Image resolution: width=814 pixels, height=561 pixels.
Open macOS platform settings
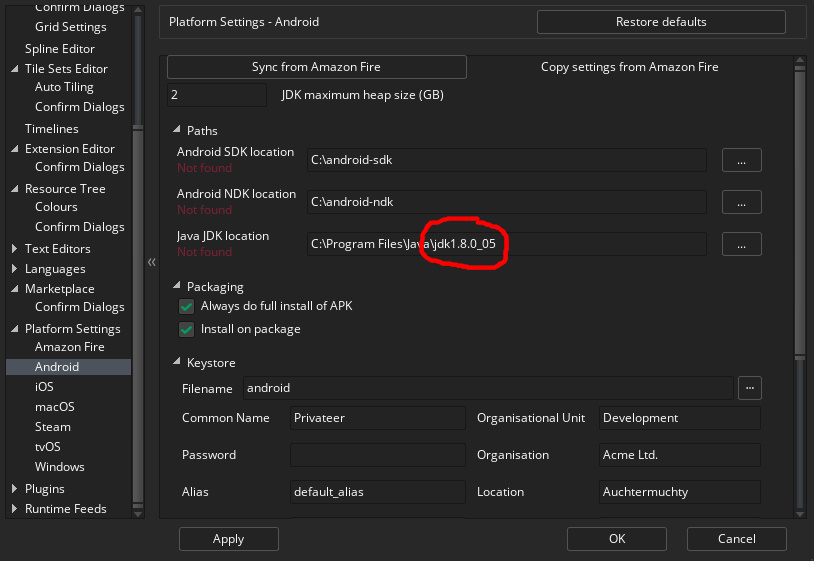coord(55,407)
